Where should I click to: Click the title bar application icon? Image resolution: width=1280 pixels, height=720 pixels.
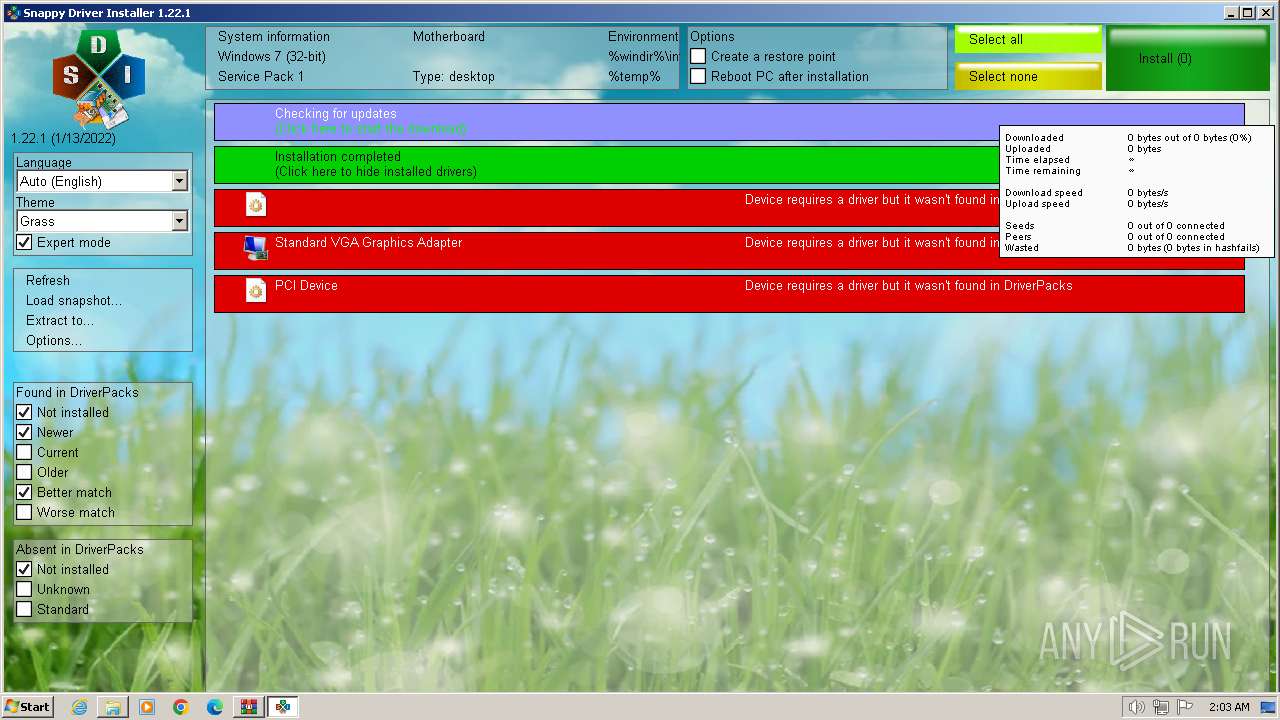(12, 13)
